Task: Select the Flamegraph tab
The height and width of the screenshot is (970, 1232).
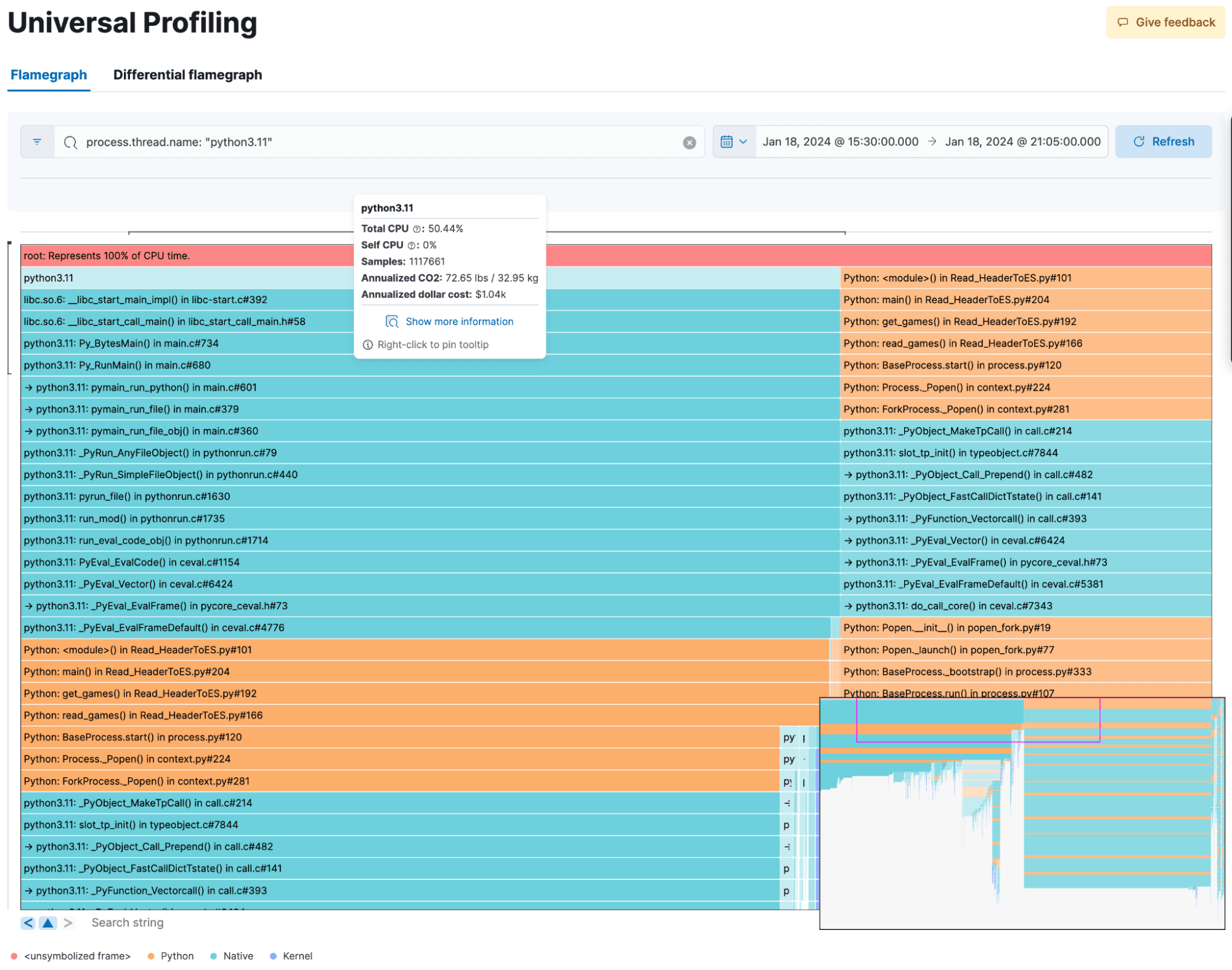Action: click(x=48, y=74)
